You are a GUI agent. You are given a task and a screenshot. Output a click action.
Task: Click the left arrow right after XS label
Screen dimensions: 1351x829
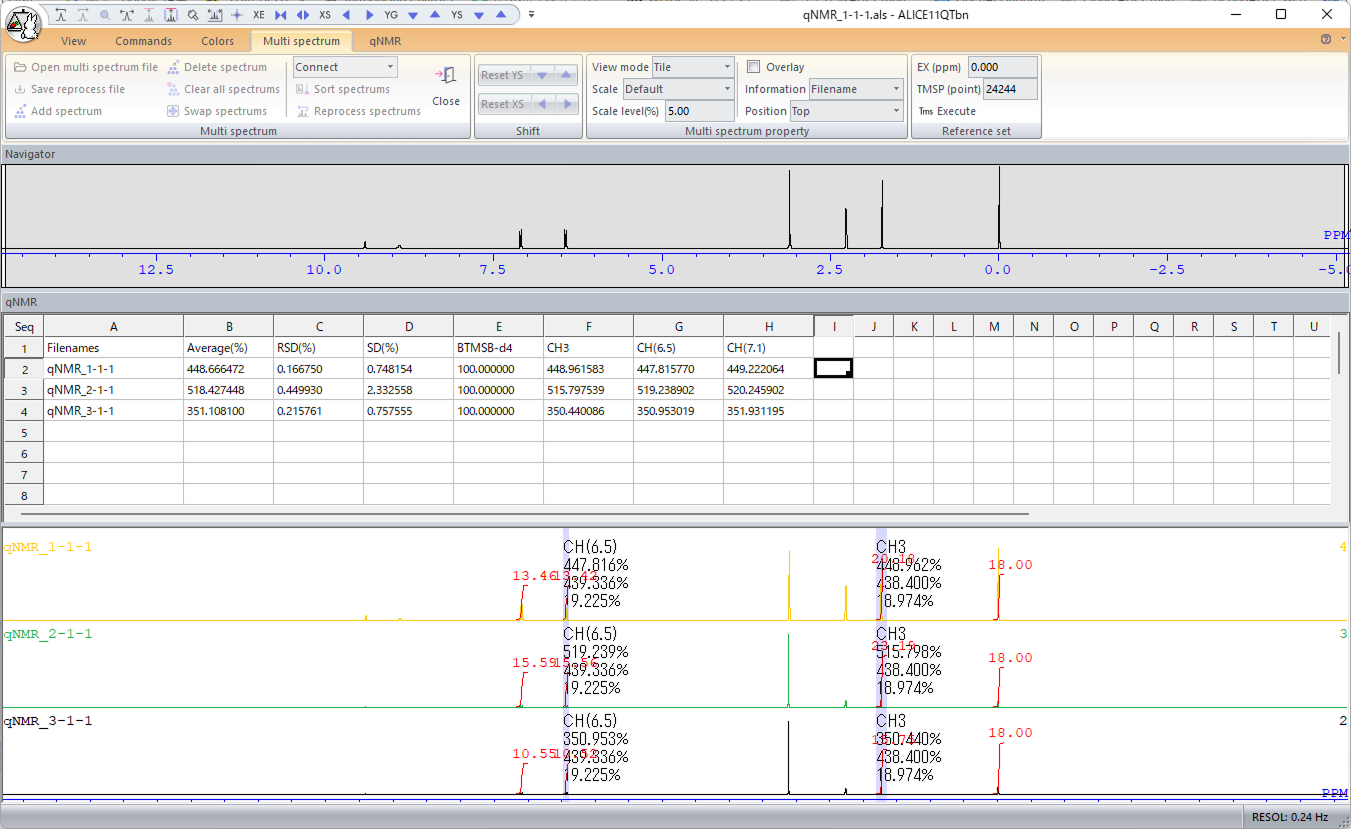tap(346, 15)
